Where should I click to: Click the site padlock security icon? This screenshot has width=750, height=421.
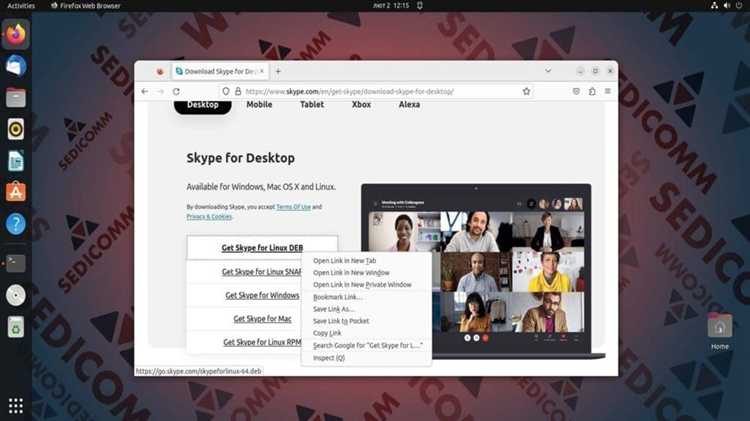click(238, 91)
